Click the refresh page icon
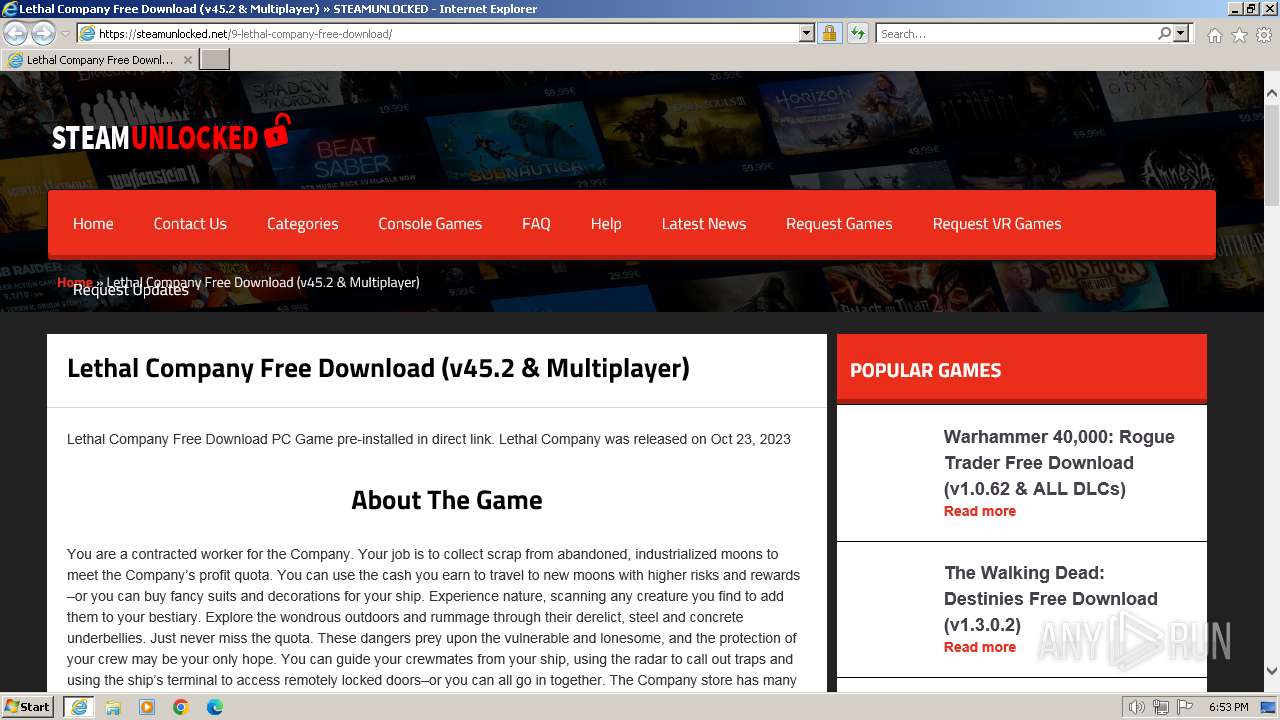The height and width of the screenshot is (720, 1280). [857, 33]
